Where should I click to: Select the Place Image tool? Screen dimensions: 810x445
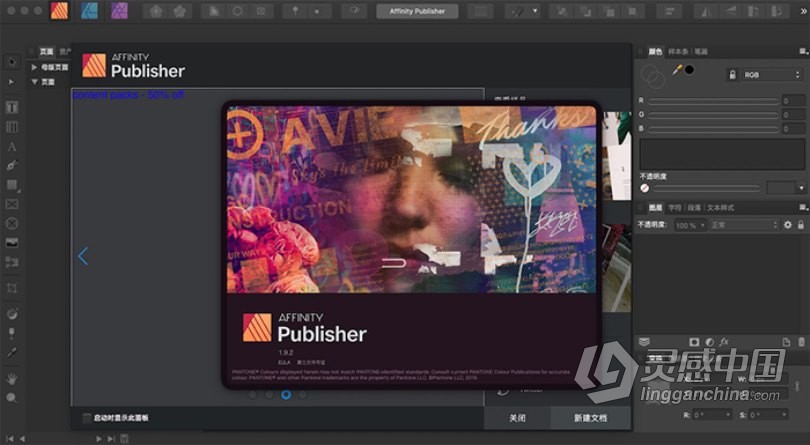[x=12, y=242]
